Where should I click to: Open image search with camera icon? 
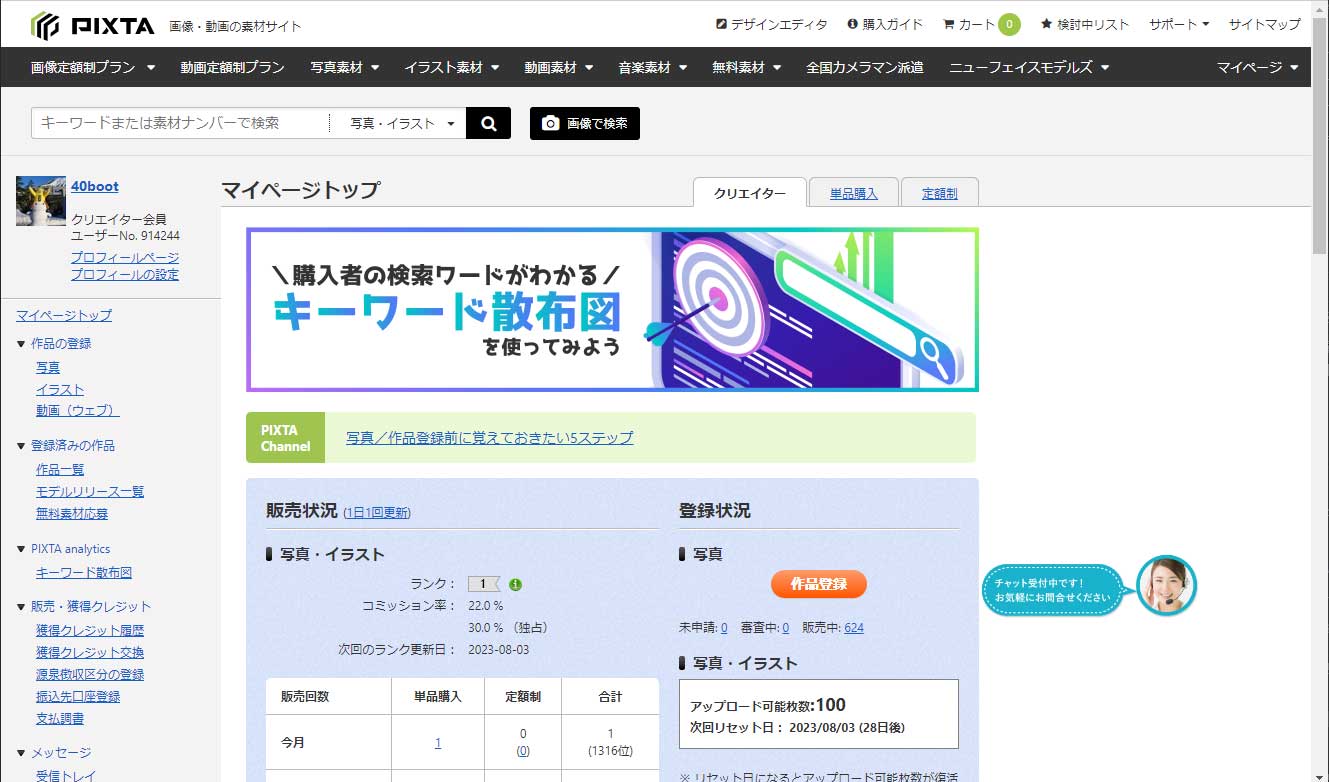click(585, 123)
